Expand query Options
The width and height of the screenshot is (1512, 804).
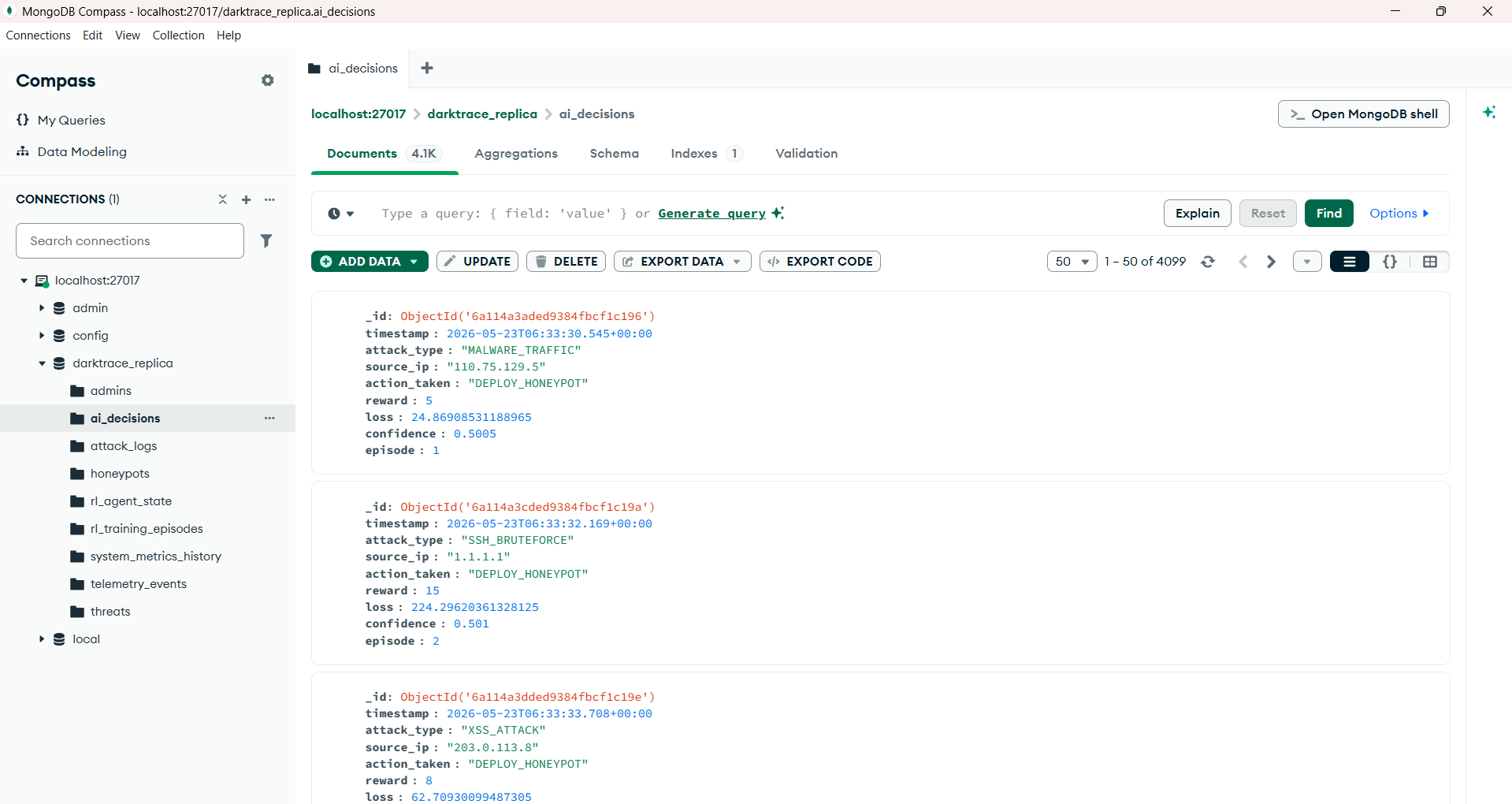click(1399, 214)
